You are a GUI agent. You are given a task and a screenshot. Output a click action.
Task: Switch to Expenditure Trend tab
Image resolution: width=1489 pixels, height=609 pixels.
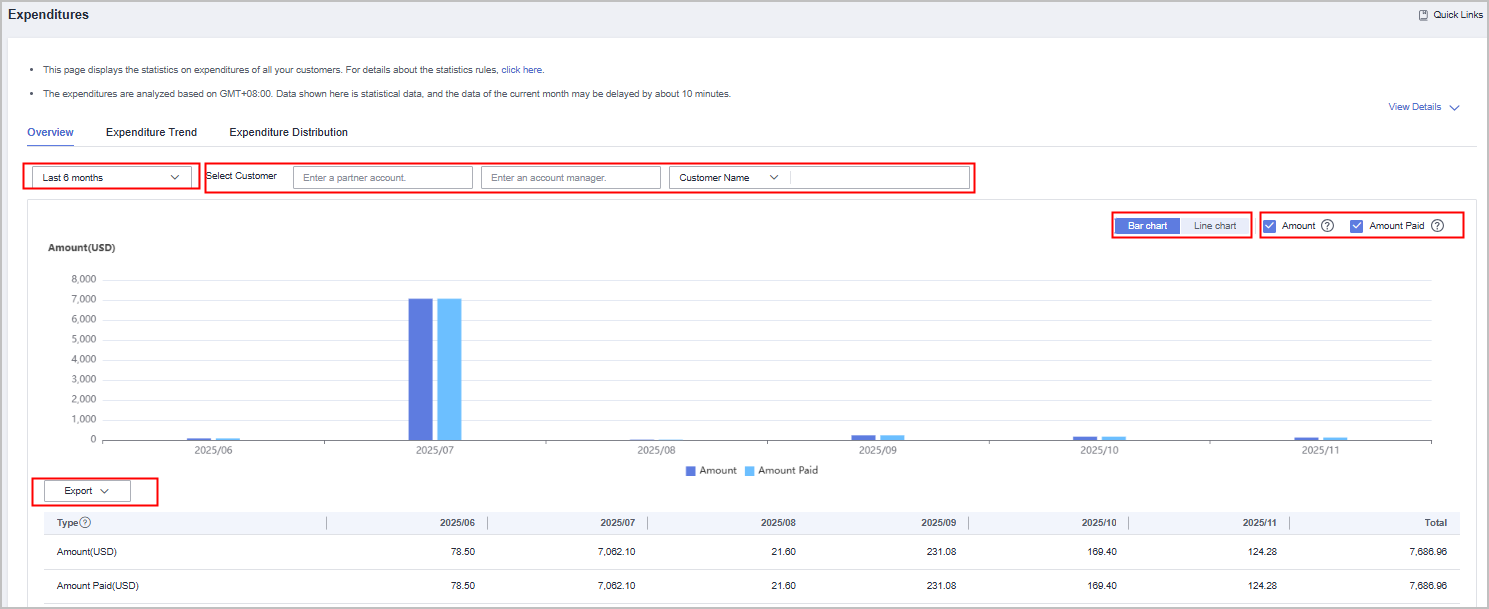[x=151, y=132]
